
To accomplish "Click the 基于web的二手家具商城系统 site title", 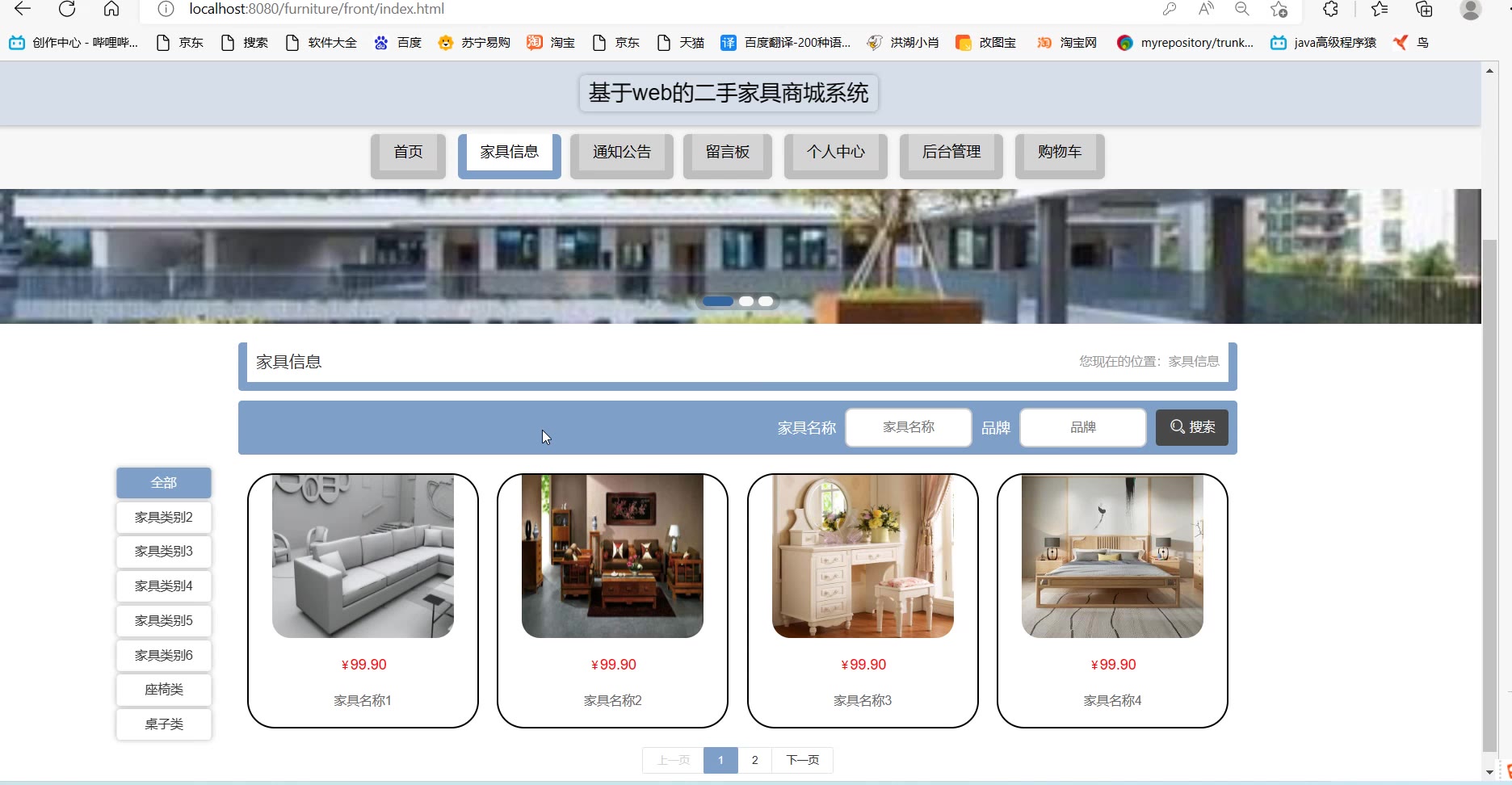I will [x=729, y=93].
